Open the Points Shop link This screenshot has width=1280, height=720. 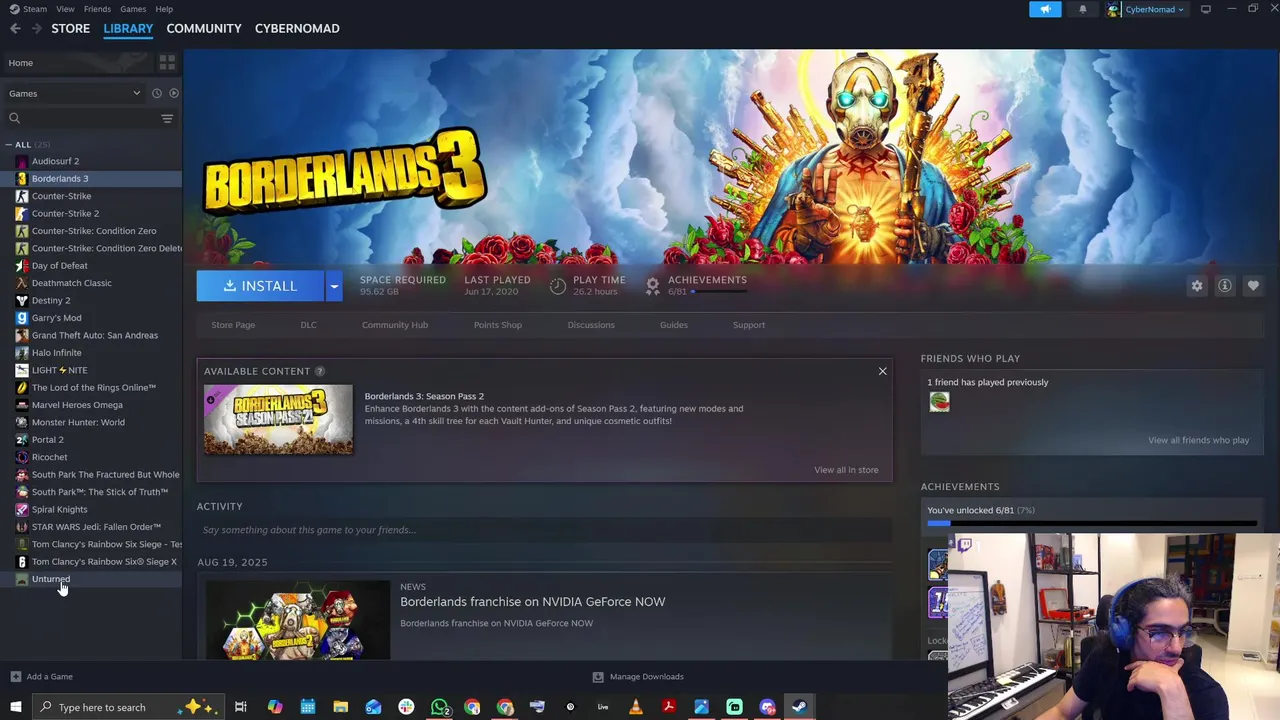498,325
